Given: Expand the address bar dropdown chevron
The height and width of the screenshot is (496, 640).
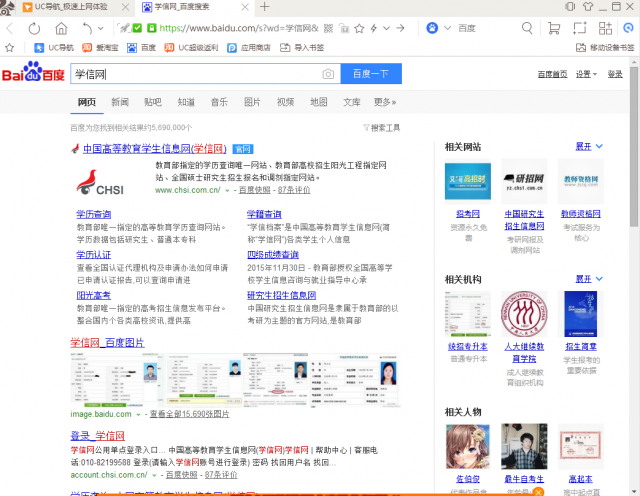Looking at the screenshot, I should tap(386, 28).
